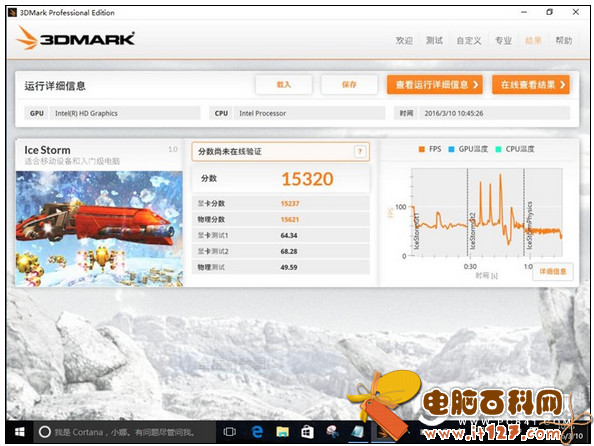The image size is (594, 446).
Task: Click 查看运行详细信息 button
Action: point(435,85)
